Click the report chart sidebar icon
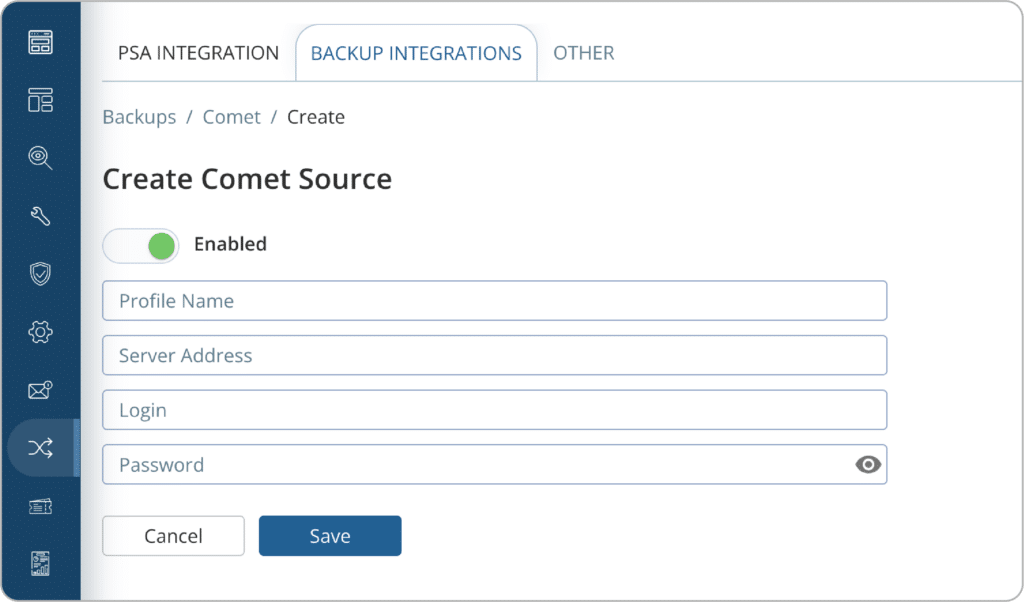1024x602 pixels. pos(40,563)
